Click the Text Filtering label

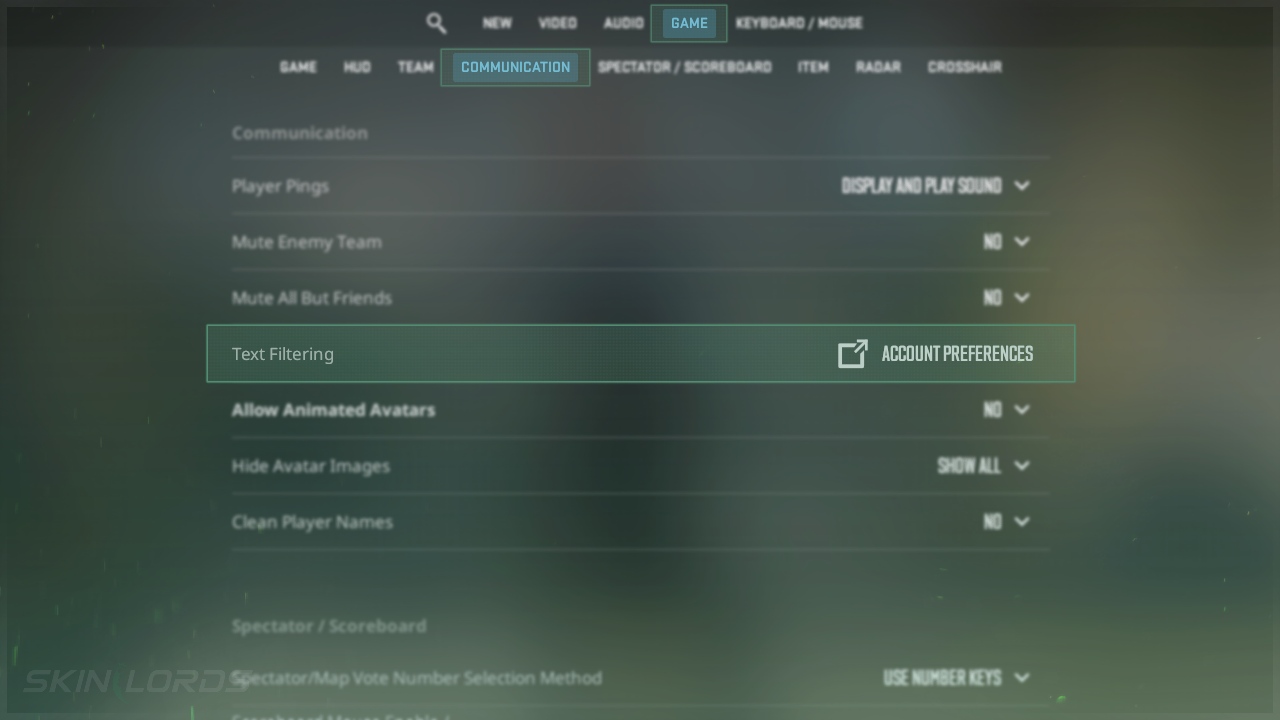(283, 354)
